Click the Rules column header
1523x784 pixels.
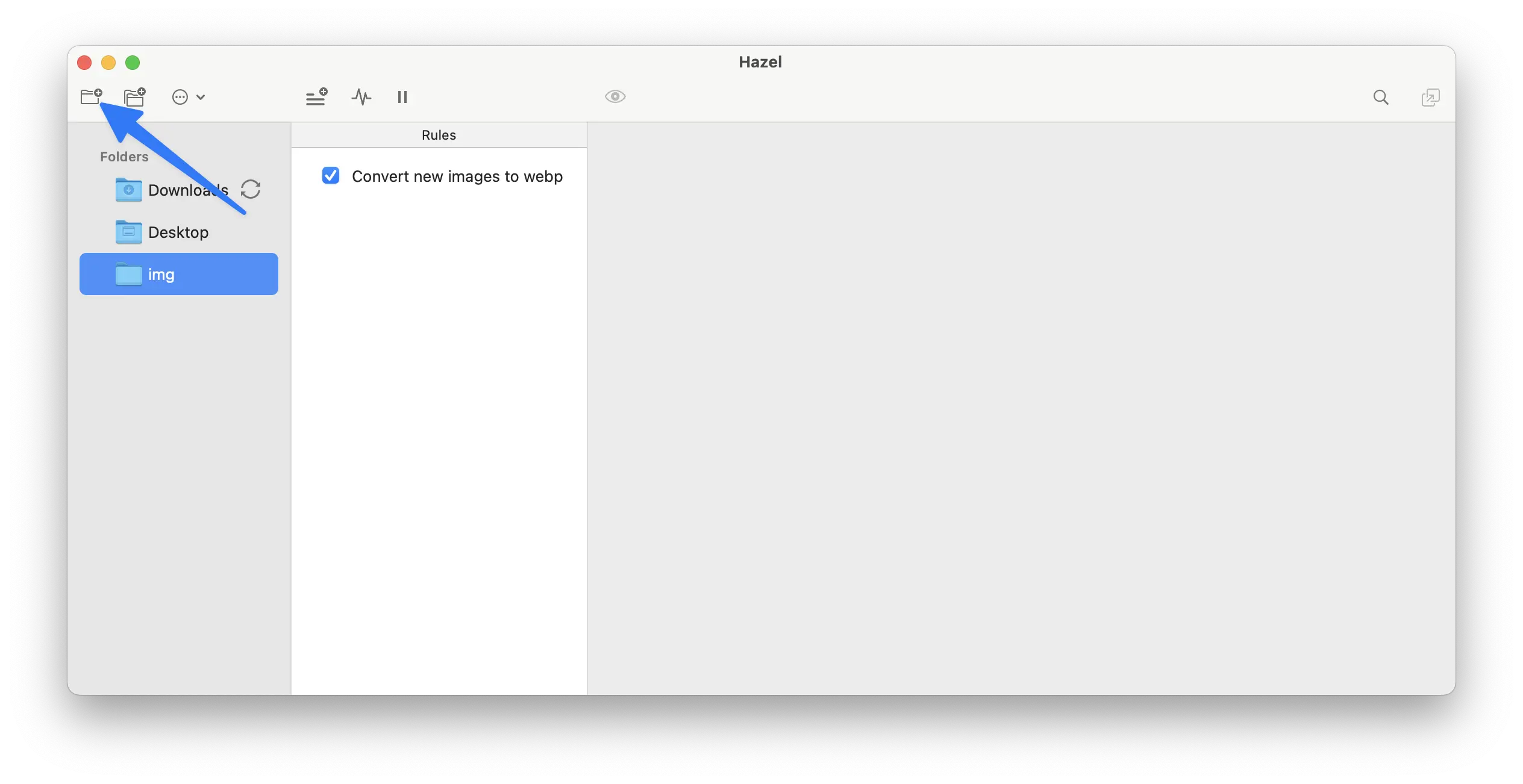pyautogui.click(x=439, y=135)
